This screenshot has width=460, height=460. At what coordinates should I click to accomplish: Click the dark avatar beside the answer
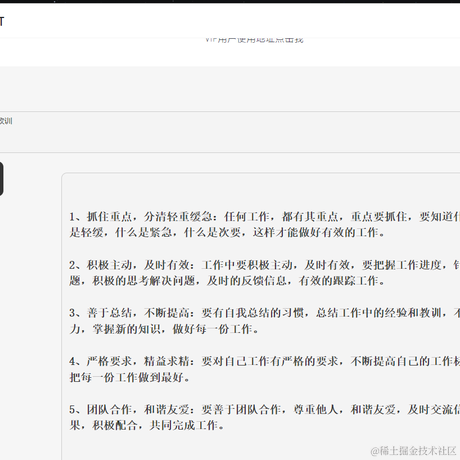[x=1, y=179]
